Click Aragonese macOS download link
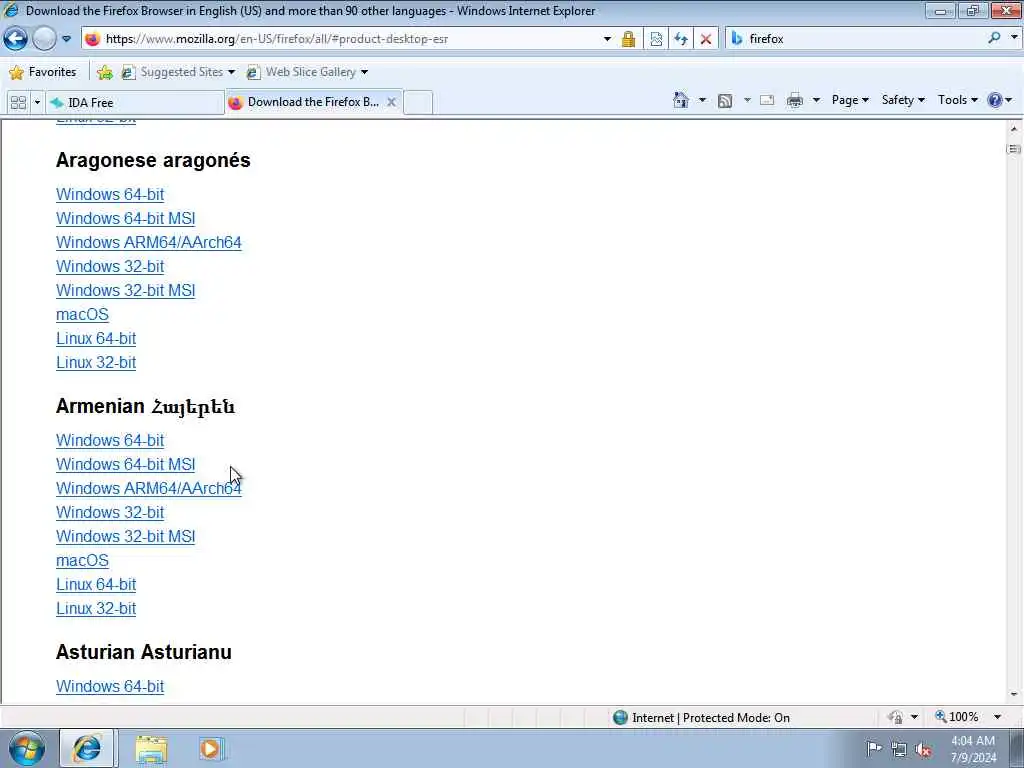The image size is (1024, 768). point(82,315)
